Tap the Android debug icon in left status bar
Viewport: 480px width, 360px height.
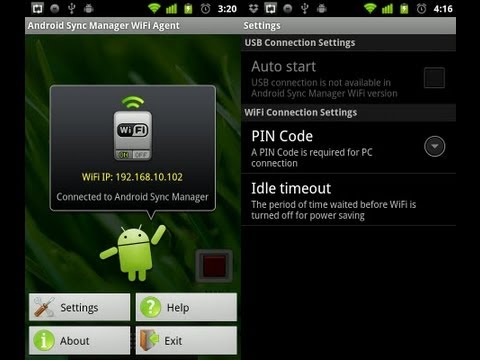click(x=89, y=8)
